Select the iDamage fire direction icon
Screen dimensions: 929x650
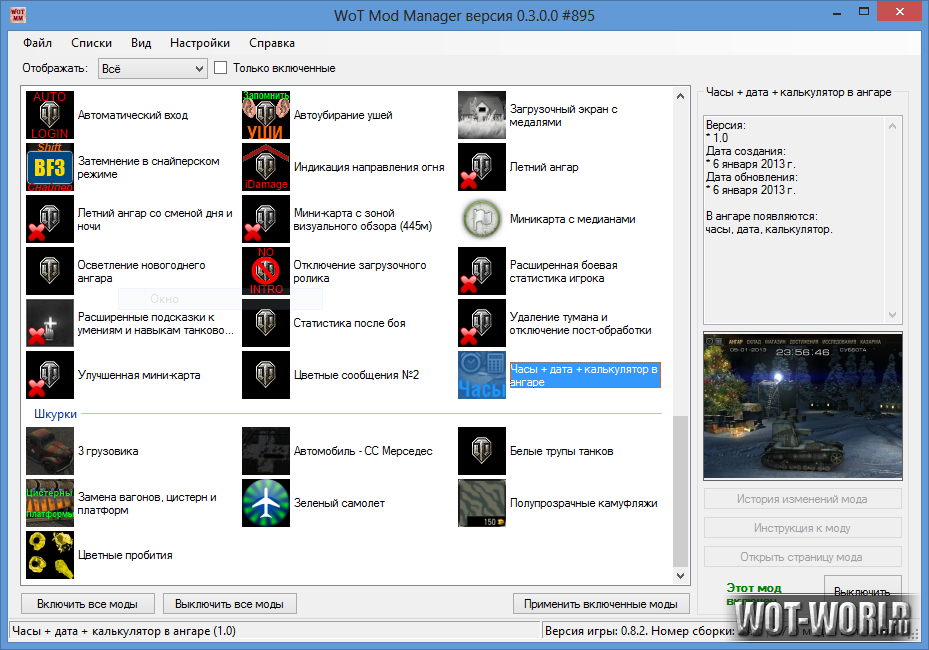(266, 167)
